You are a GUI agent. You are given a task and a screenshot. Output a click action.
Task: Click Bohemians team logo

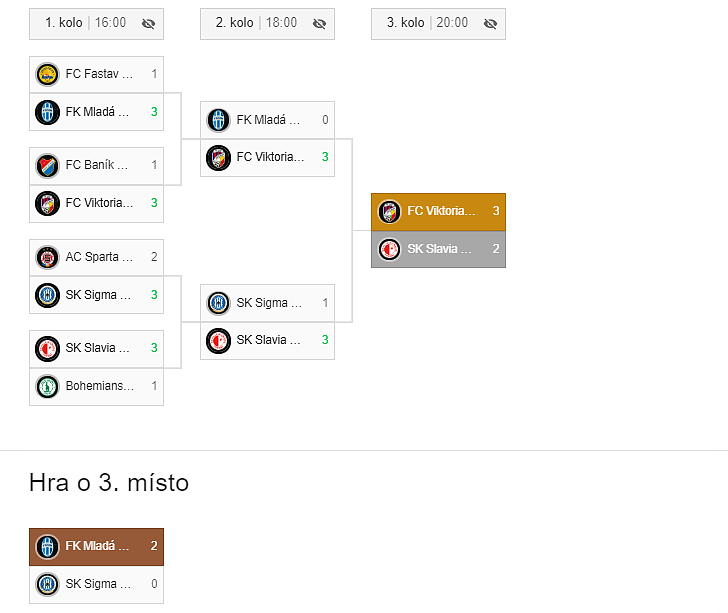(47, 386)
